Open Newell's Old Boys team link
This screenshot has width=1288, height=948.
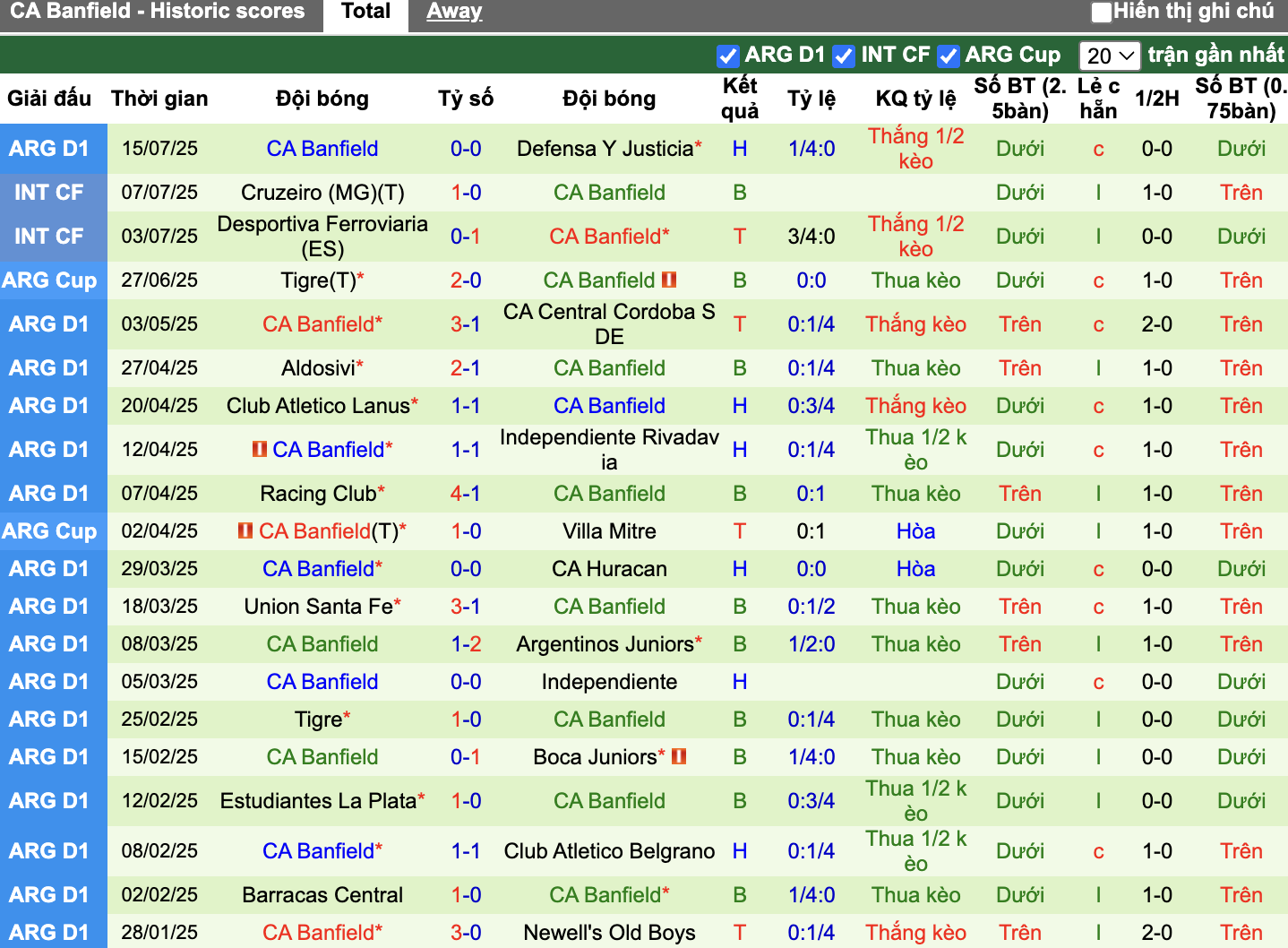pos(609,933)
